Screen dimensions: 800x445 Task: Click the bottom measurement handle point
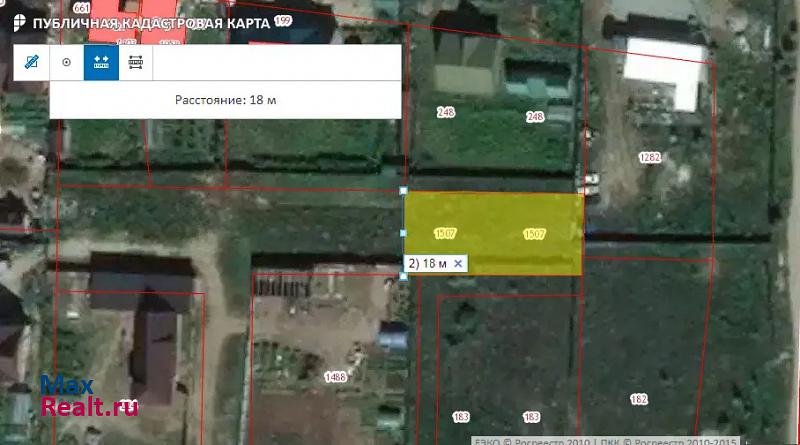pyautogui.click(x=404, y=276)
